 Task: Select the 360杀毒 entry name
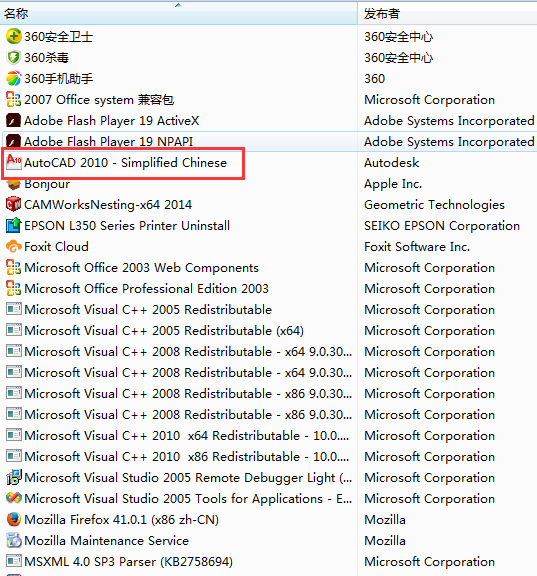click(x=46, y=58)
